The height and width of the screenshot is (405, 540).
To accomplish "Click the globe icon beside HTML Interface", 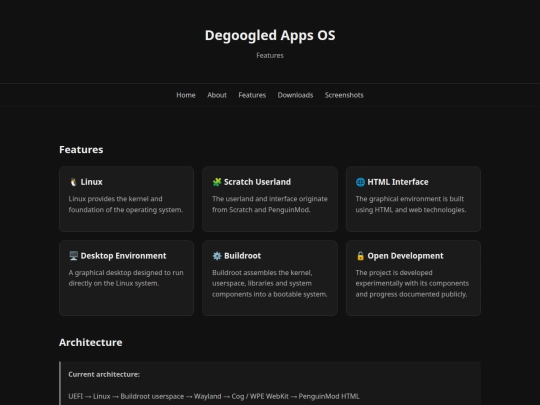I will point(360,182).
